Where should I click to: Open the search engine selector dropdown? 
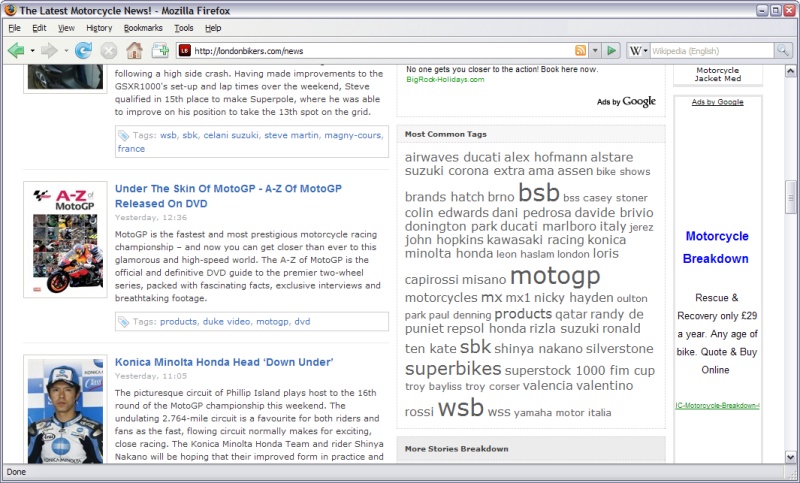click(645, 50)
